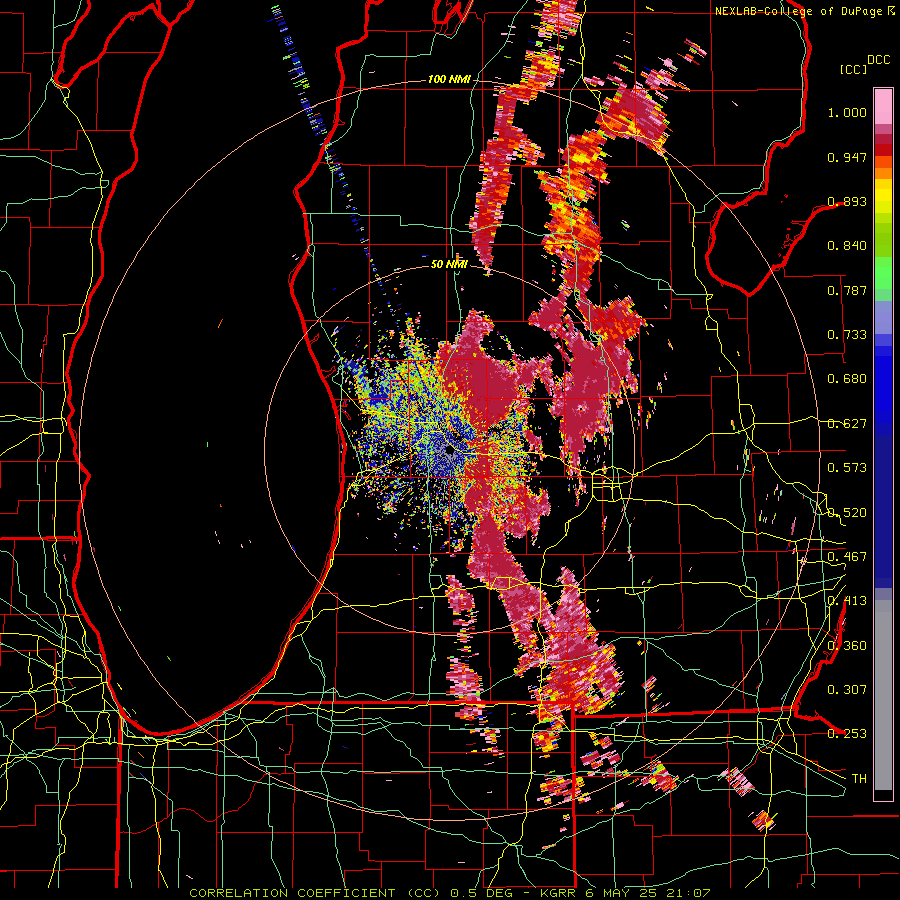The width and height of the screenshot is (900, 900).
Task: Click the 0.840 scale value
Action: tap(847, 246)
